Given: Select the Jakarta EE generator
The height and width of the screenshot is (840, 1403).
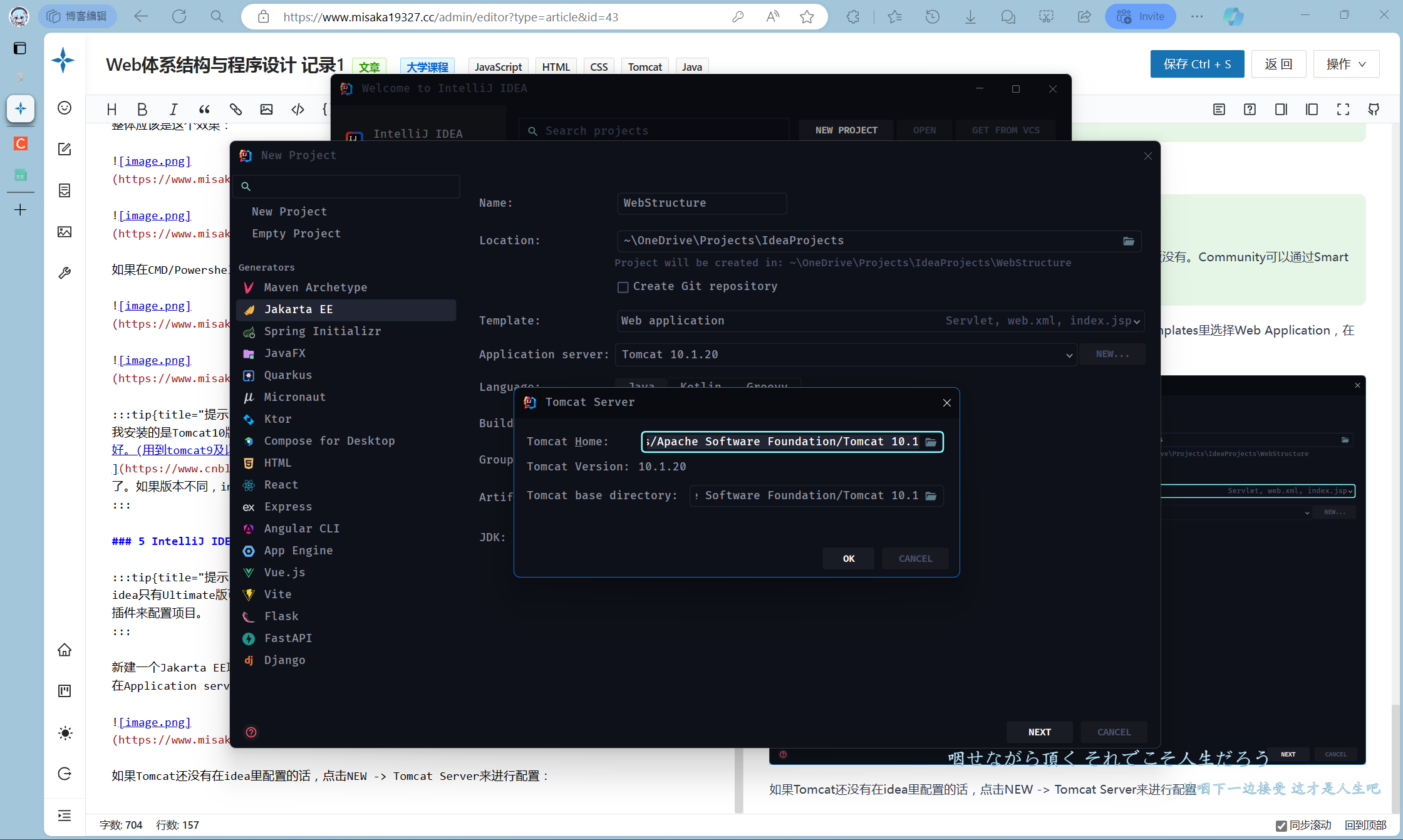Looking at the screenshot, I should click(346, 309).
